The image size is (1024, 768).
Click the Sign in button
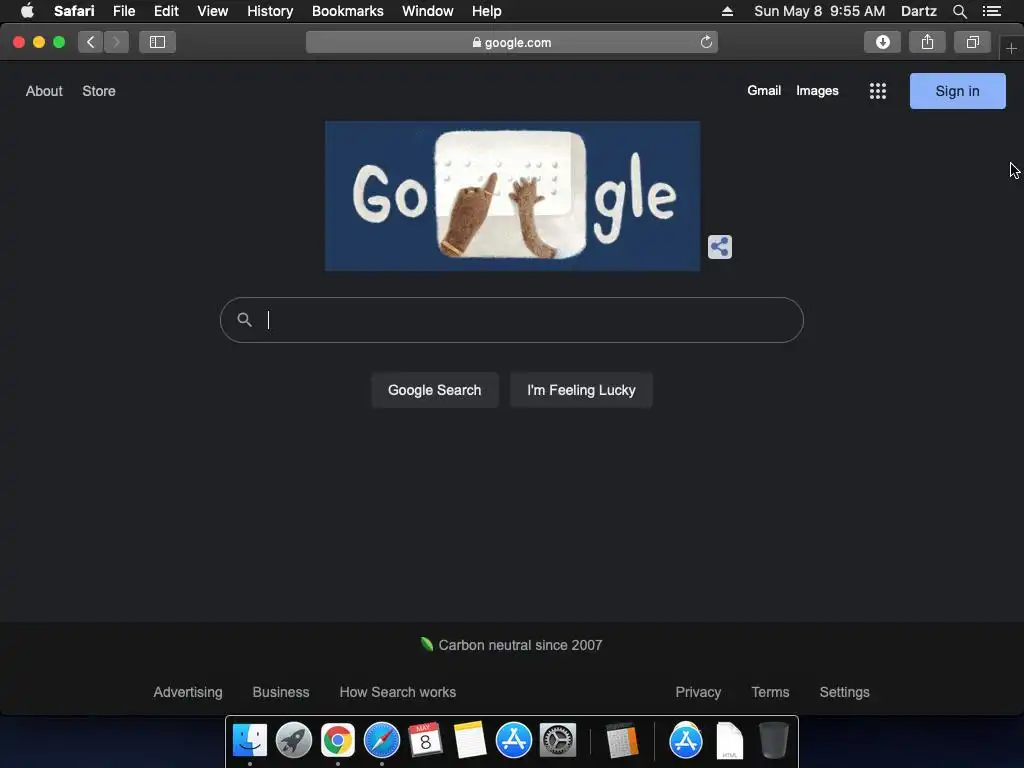[x=957, y=91]
